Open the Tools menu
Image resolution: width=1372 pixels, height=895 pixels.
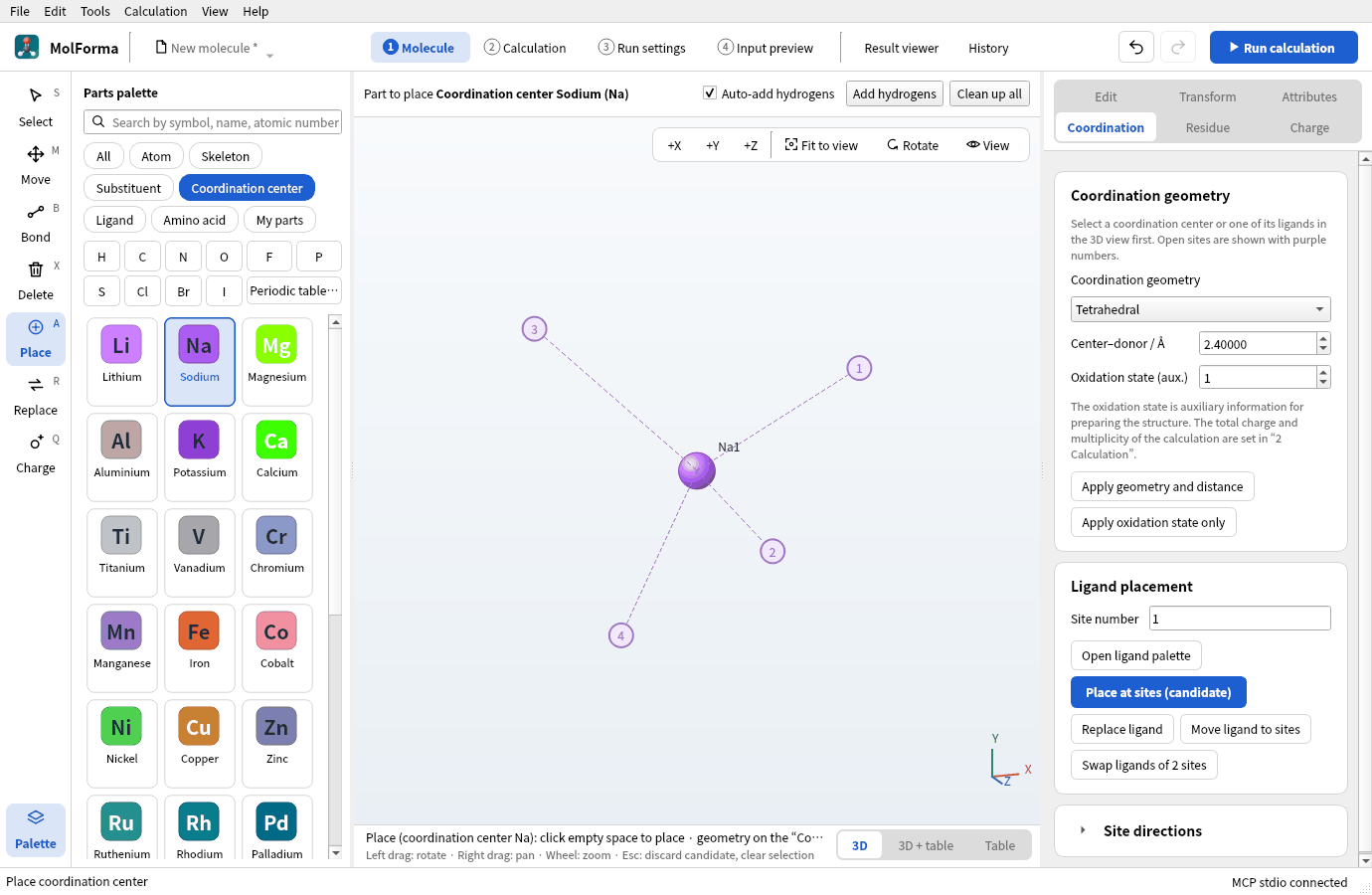pos(95,11)
